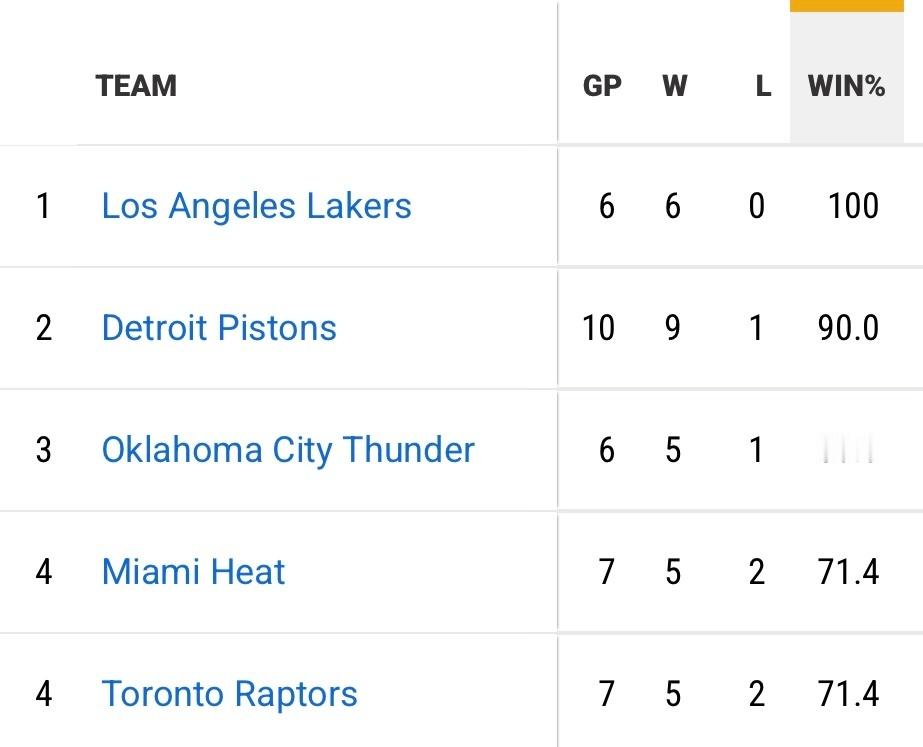
Task: Select rank number 2 beside the Pistons
Action: (43, 328)
